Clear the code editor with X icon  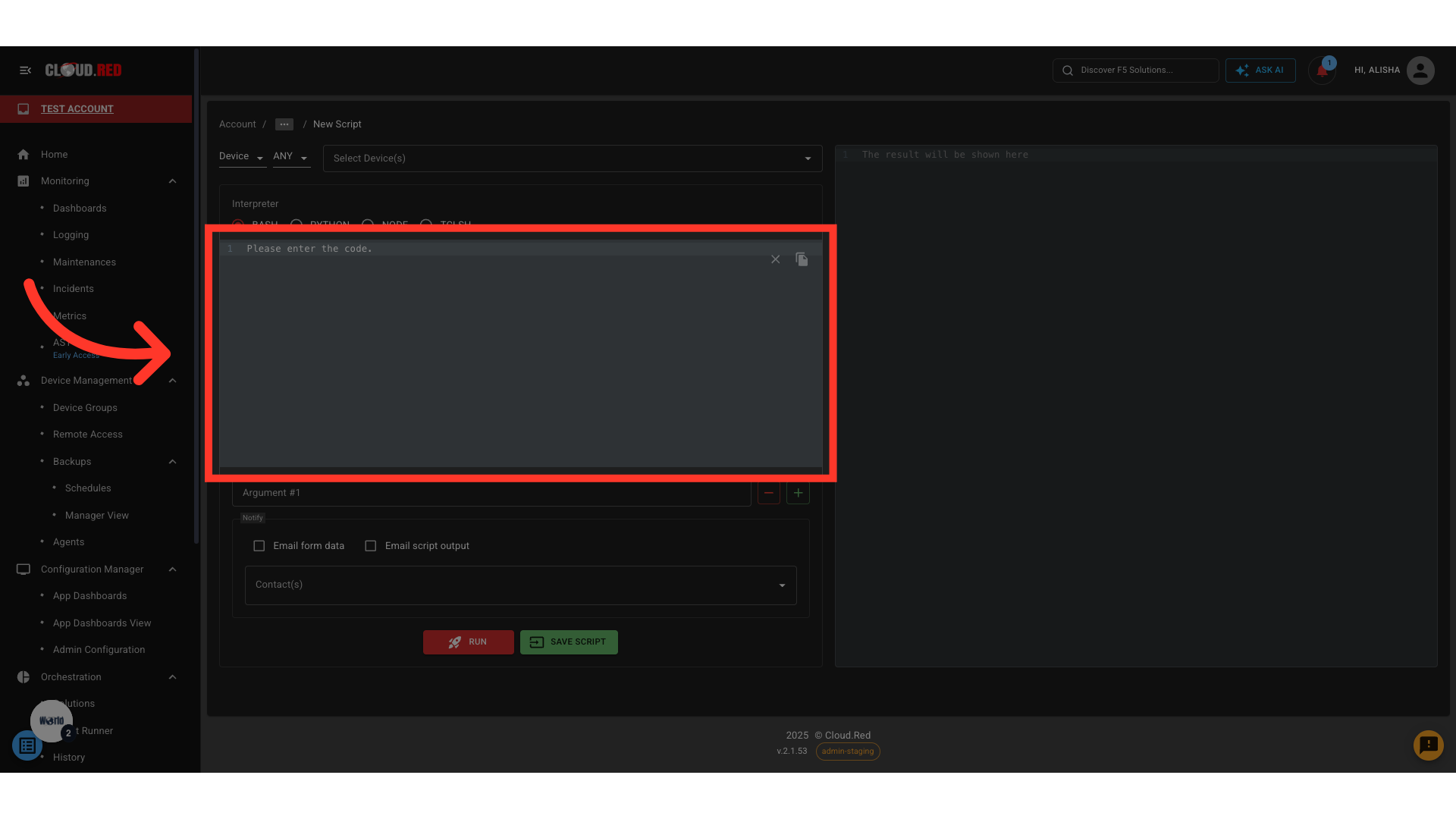(775, 259)
